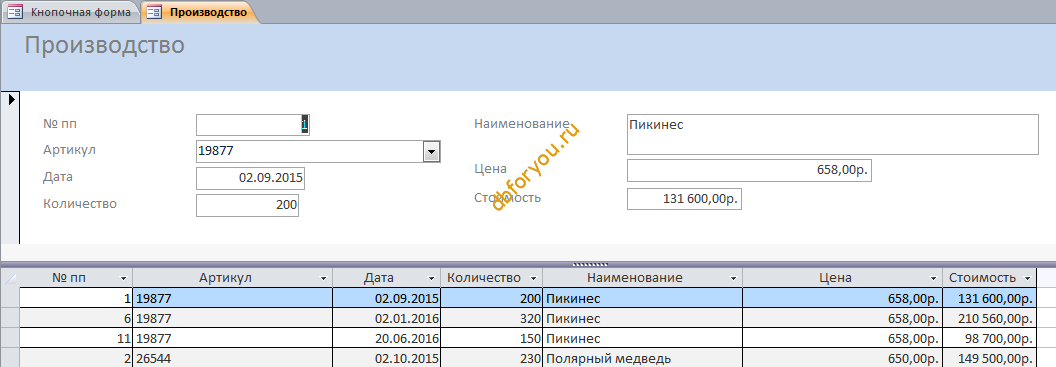1056x367 pixels.
Task: Click the Пикинес cell in row 6
Action: pos(642,318)
